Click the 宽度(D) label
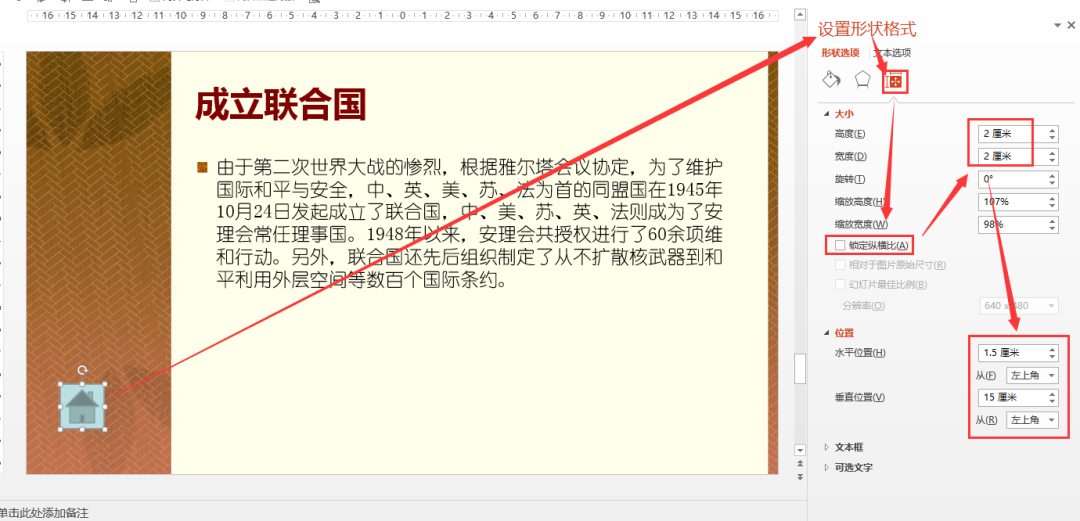1080x521 pixels. coord(849,156)
